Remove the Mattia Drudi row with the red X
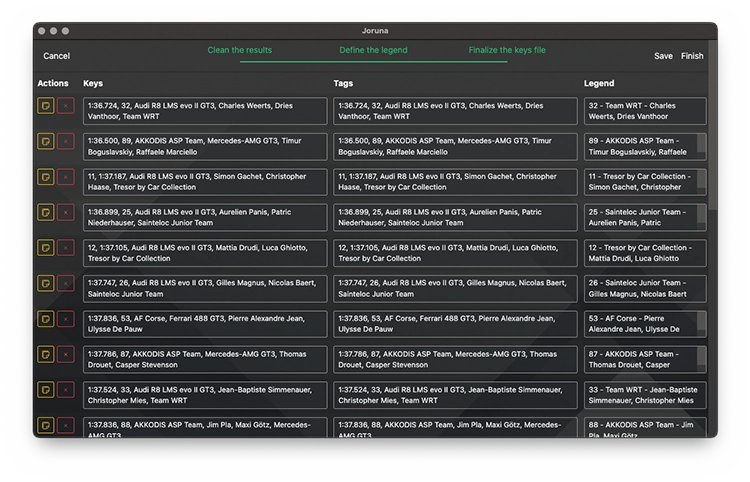The height and width of the screenshot is (482, 750). (66, 248)
